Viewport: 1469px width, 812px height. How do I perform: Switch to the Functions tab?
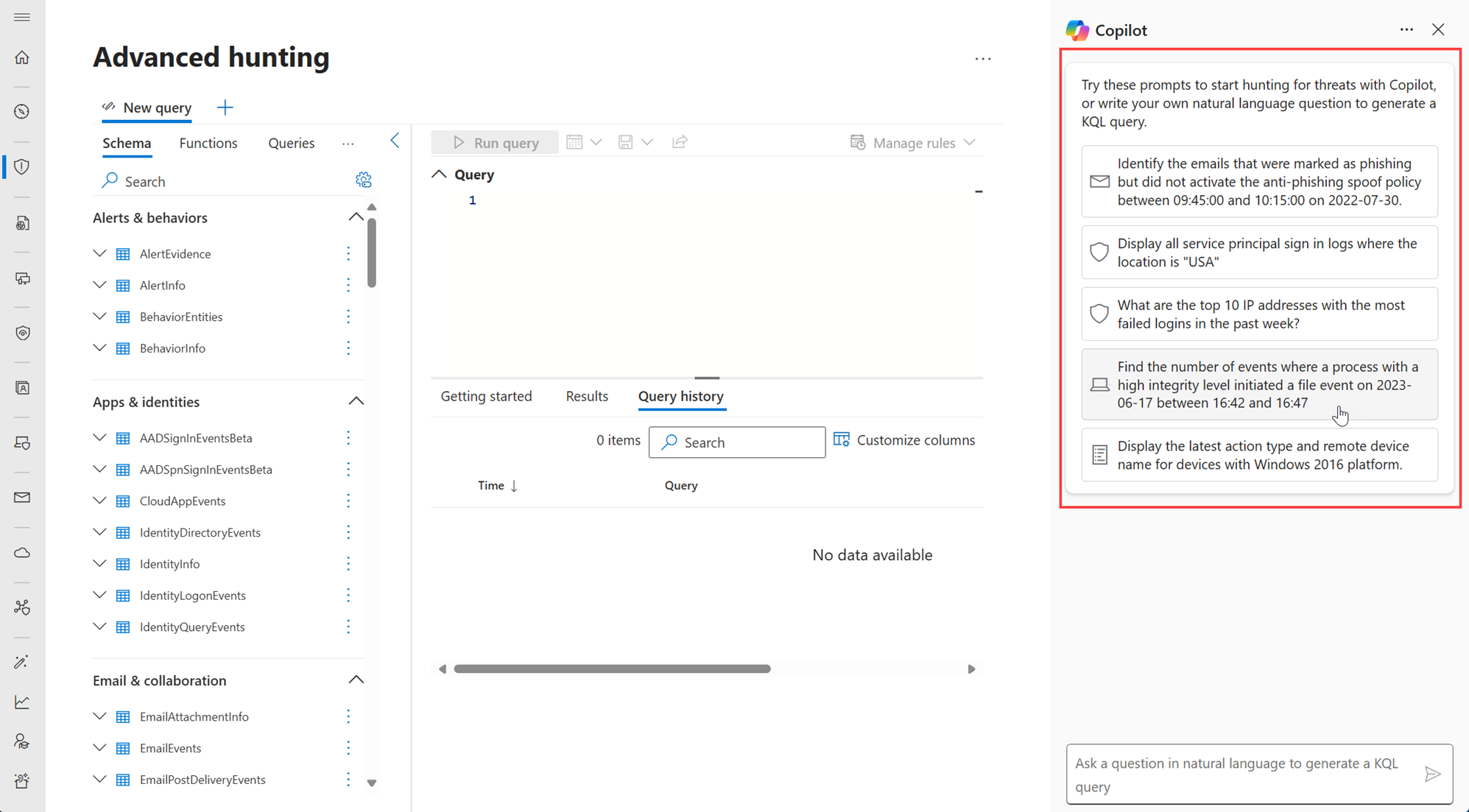coord(208,143)
